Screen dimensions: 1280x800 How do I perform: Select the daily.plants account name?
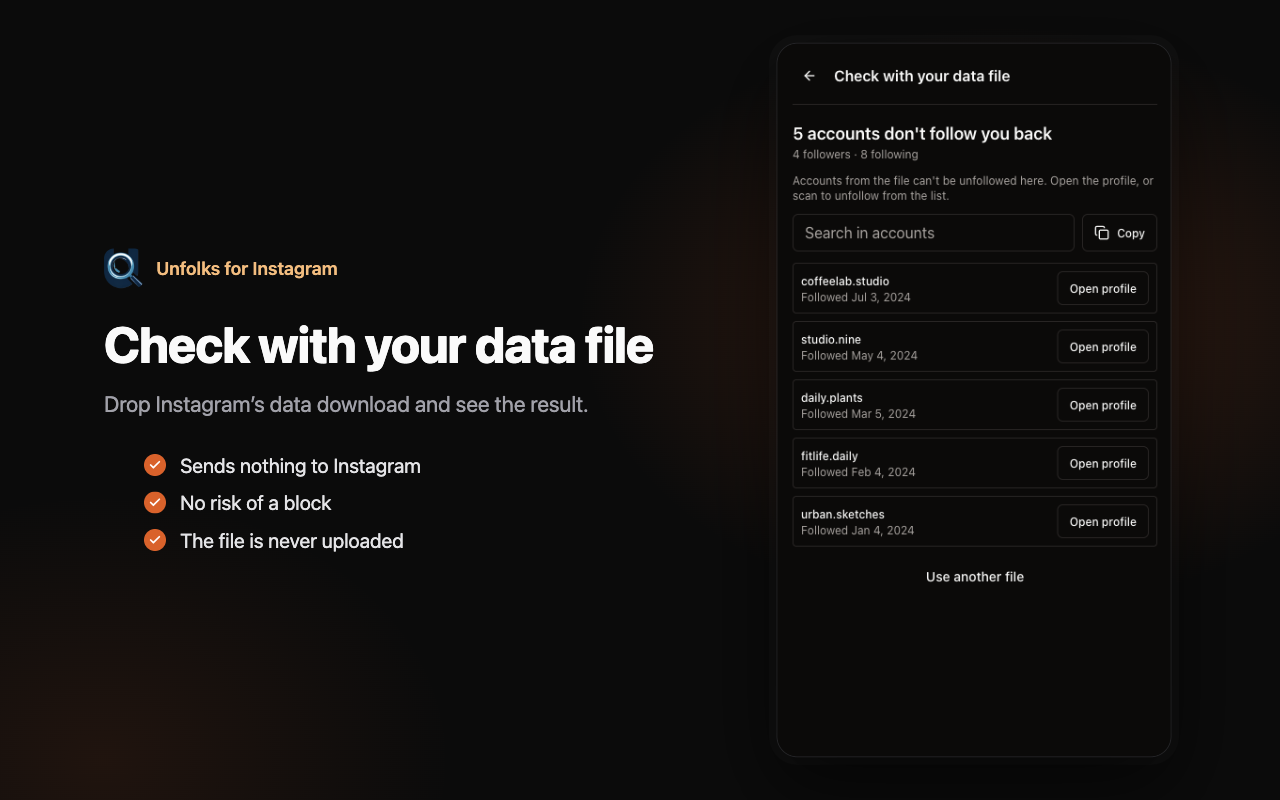pyautogui.click(x=832, y=398)
